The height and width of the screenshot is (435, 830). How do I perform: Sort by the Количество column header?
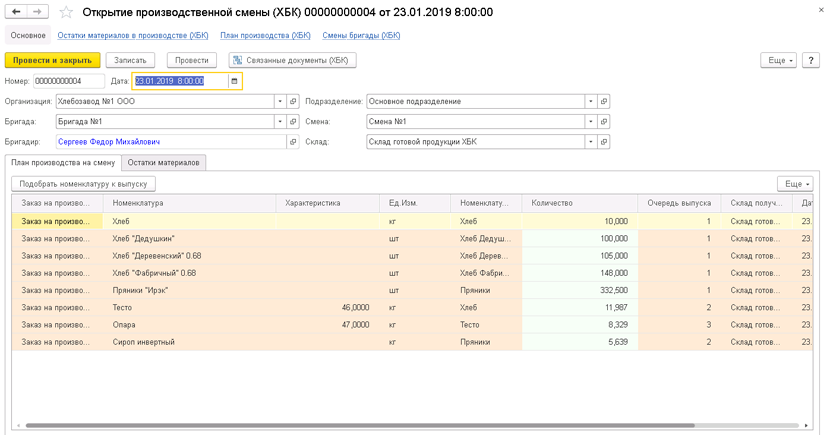pyautogui.click(x=580, y=203)
